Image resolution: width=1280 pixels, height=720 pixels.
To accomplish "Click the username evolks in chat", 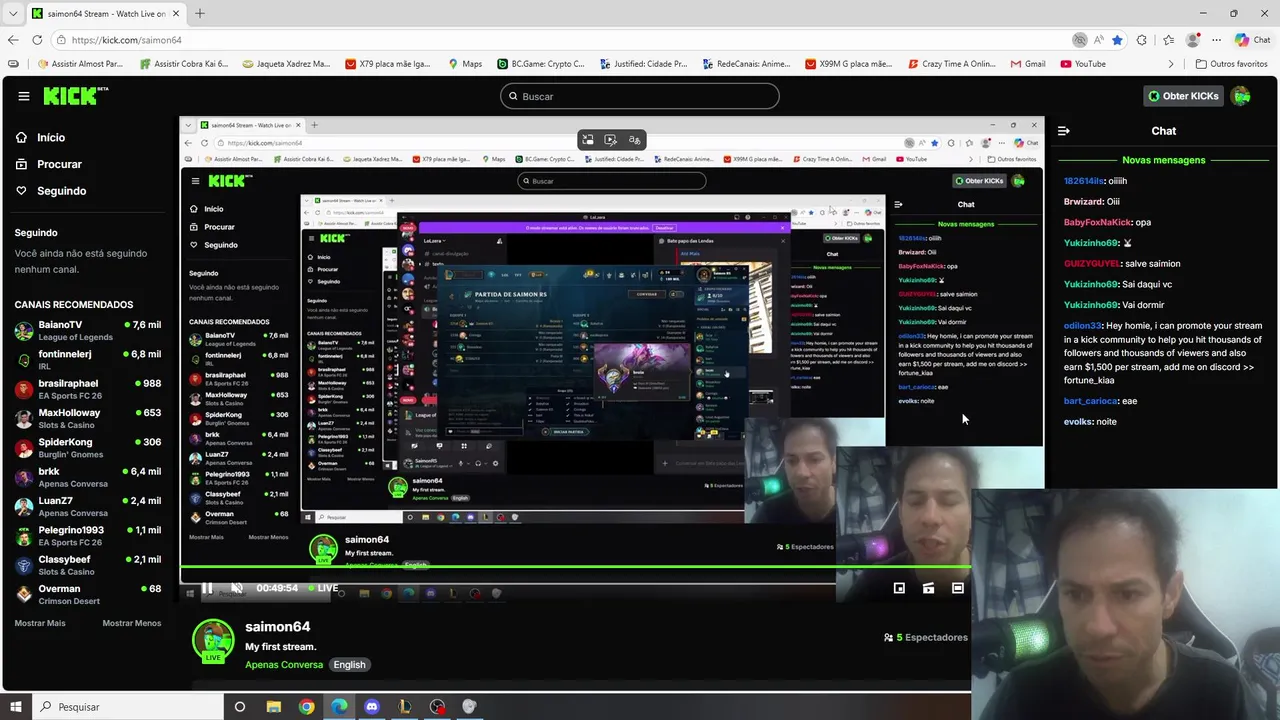I will (x=1078, y=422).
